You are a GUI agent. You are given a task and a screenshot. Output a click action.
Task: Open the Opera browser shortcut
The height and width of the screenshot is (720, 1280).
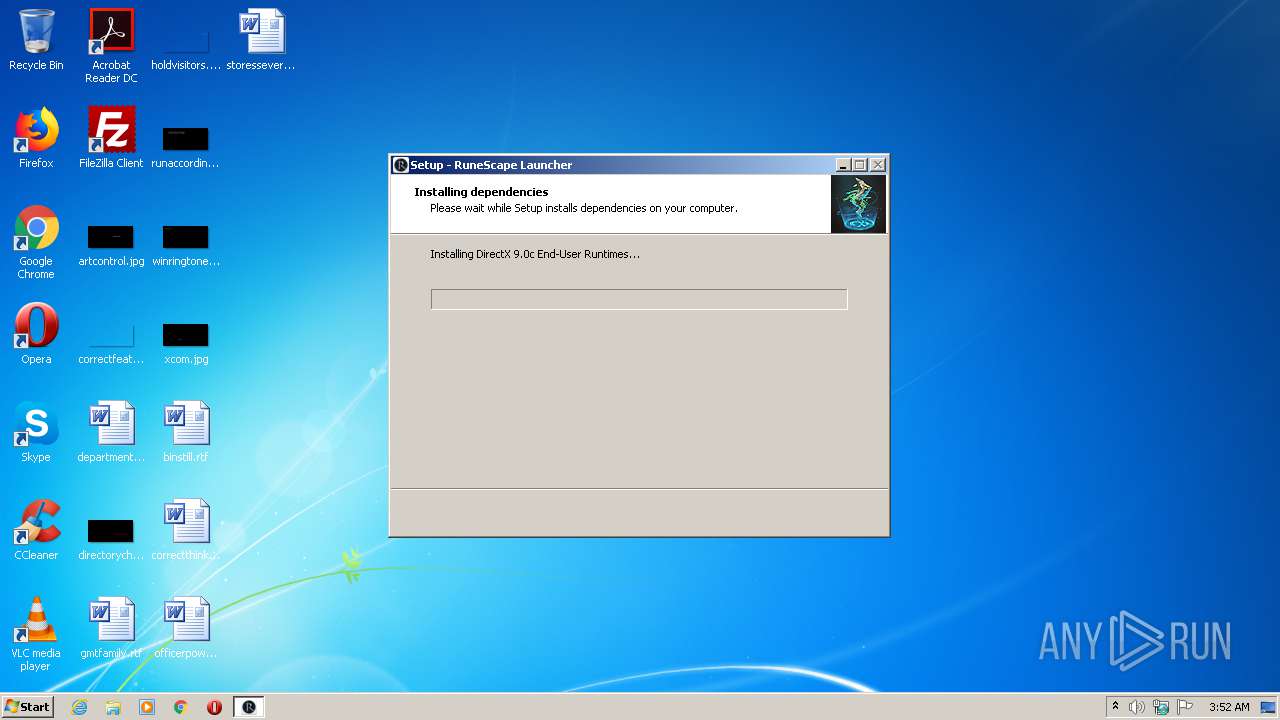(36, 334)
